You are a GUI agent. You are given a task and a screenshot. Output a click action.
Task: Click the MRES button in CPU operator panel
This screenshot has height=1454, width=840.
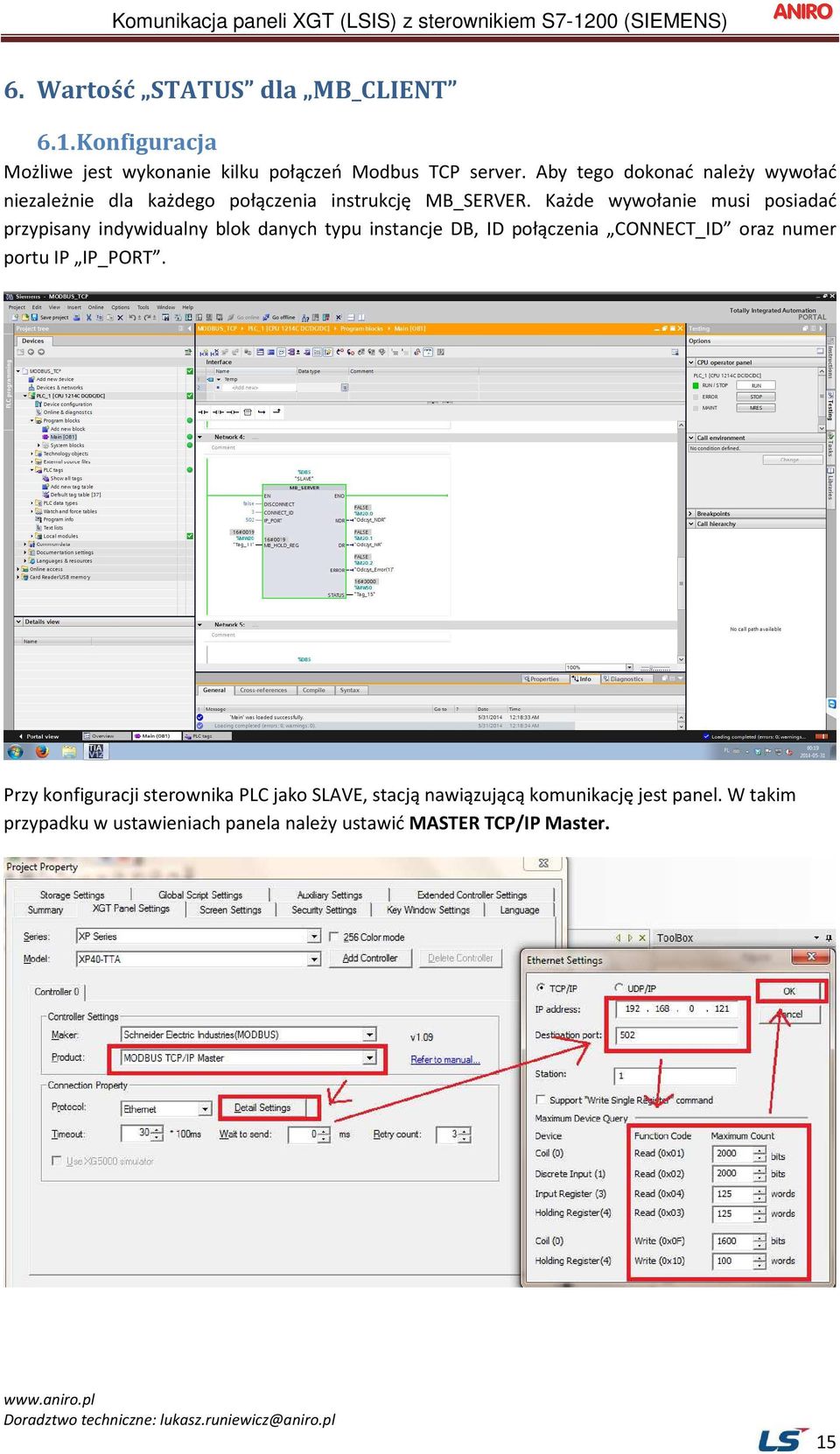coord(756,408)
